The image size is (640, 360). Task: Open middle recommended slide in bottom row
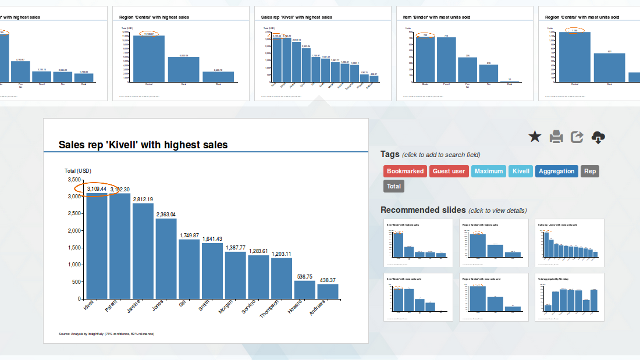coord(493,297)
